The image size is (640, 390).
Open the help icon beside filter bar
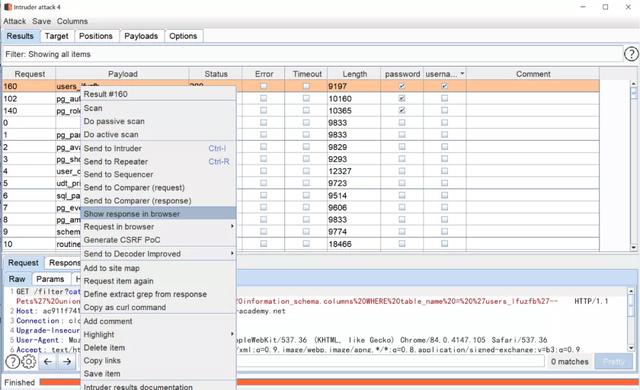631,54
